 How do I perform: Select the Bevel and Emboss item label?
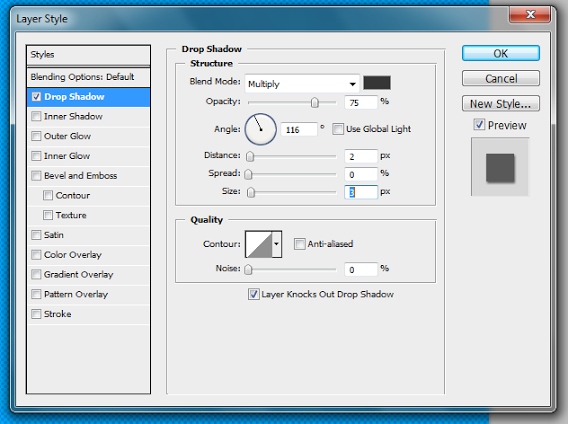(80, 176)
